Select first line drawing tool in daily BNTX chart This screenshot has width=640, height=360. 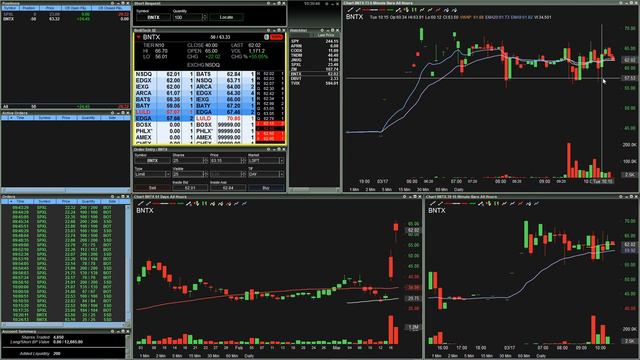pos(140,203)
